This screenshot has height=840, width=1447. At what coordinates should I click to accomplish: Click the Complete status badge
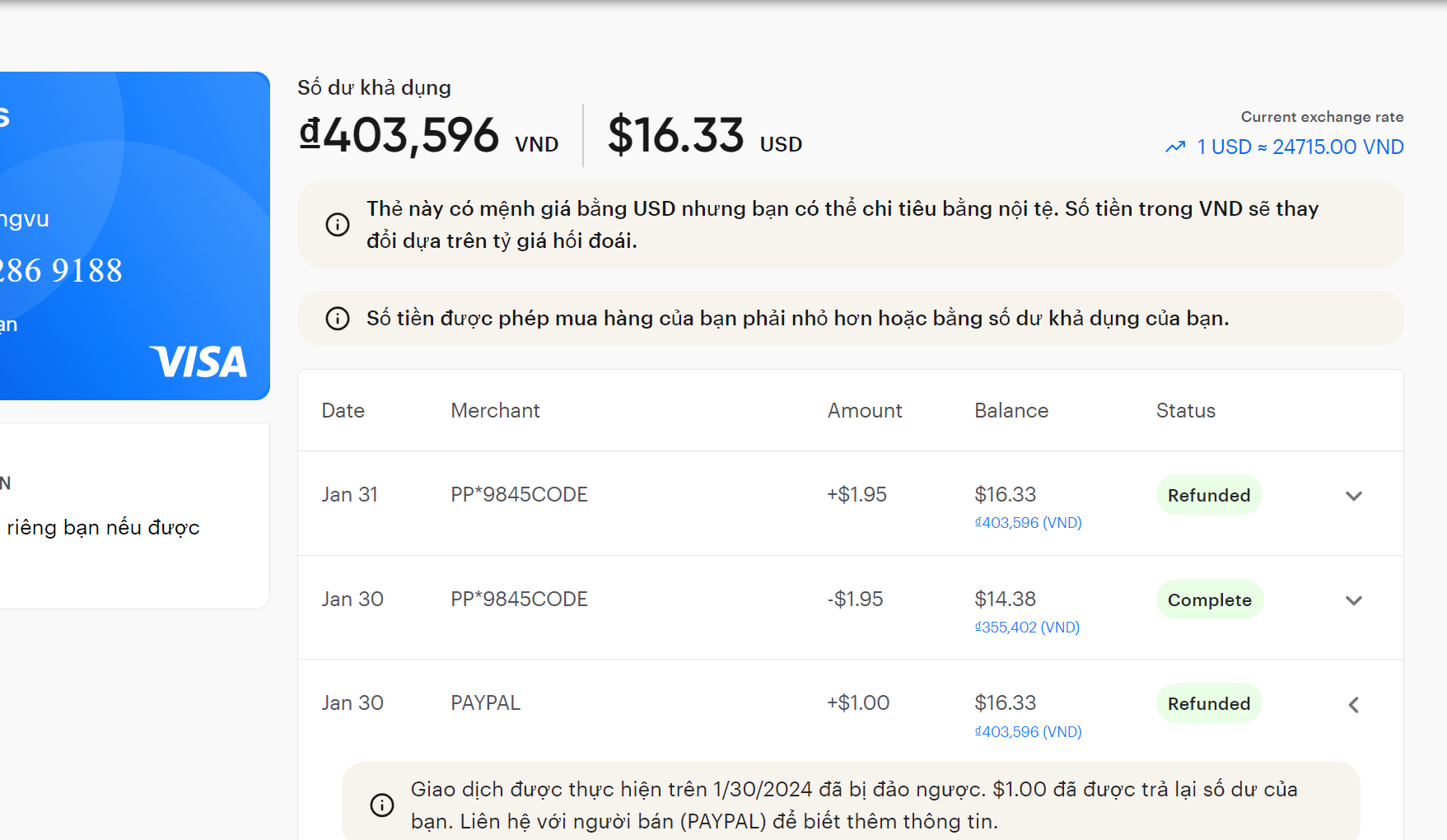pos(1209,600)
